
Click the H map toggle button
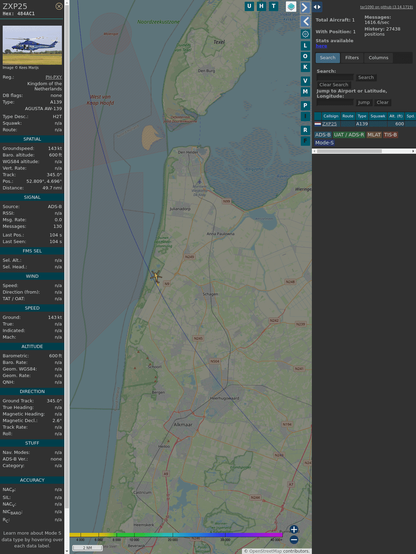click(x=261, y=6)
